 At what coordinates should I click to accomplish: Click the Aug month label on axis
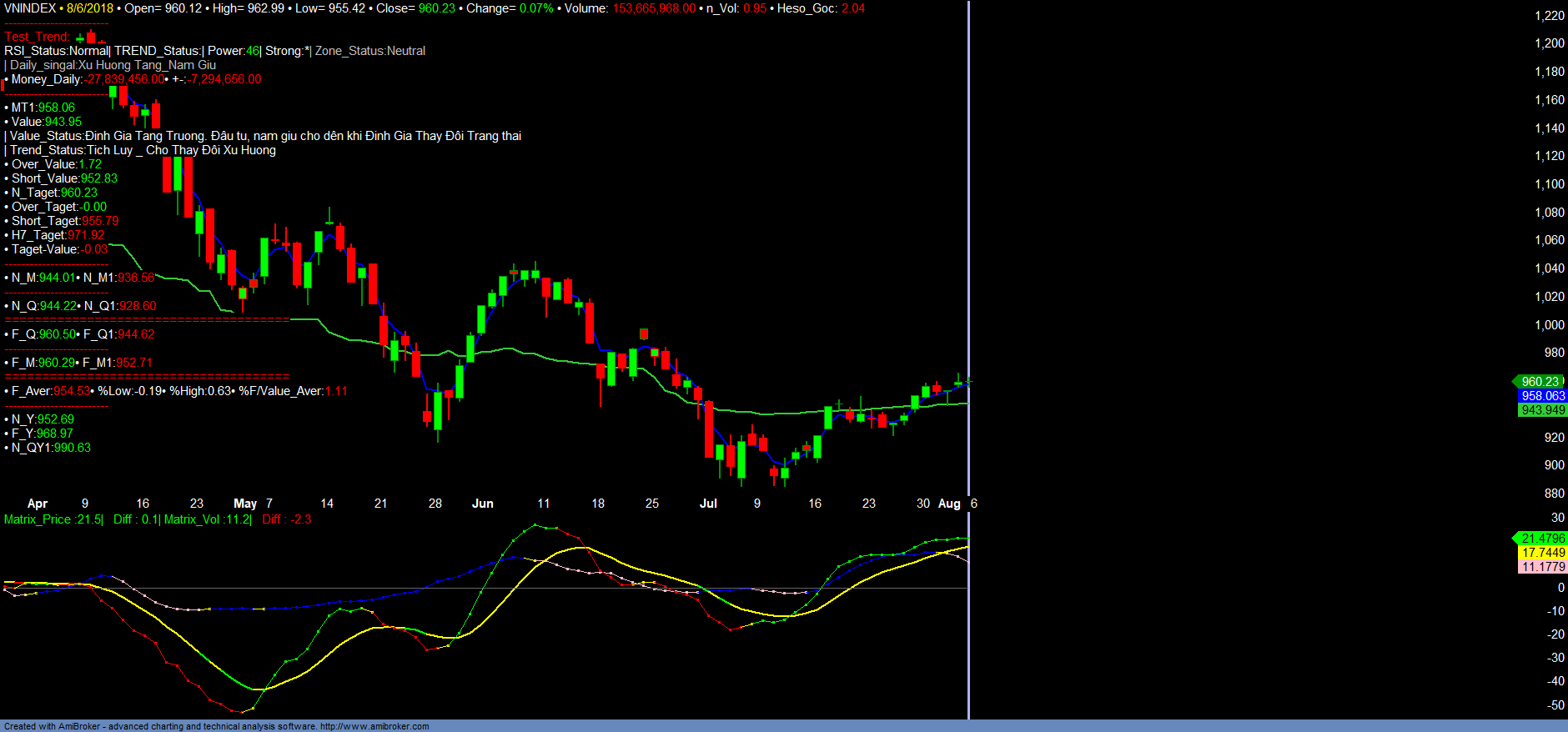[x=949, y=504]
